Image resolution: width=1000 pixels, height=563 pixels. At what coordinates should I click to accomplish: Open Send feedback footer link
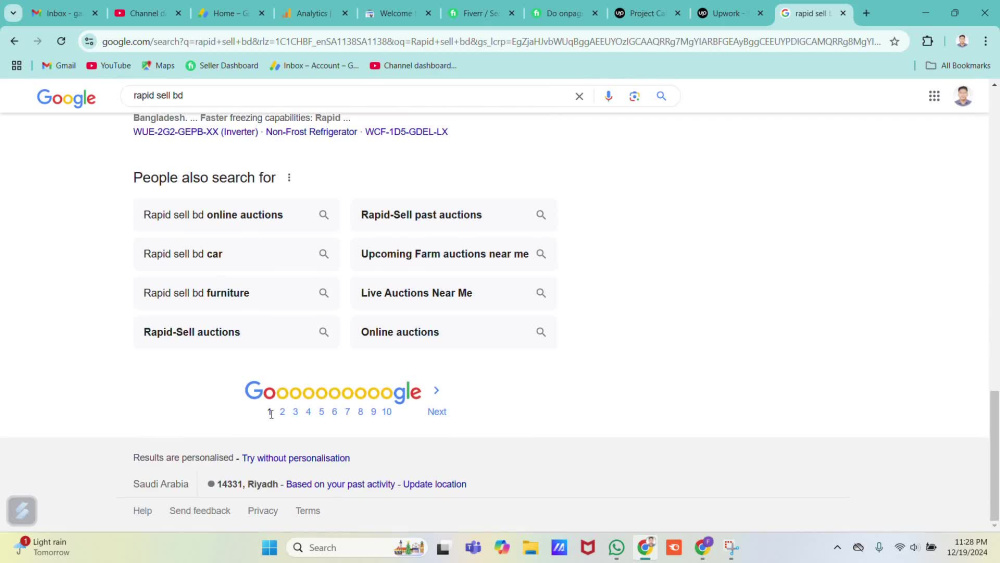tap(200, 511)
